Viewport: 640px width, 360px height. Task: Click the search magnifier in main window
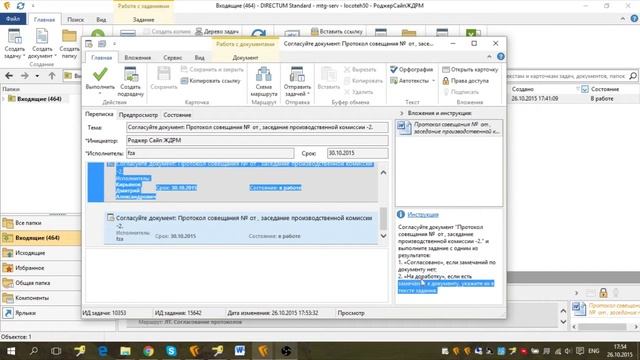point(633,76)
